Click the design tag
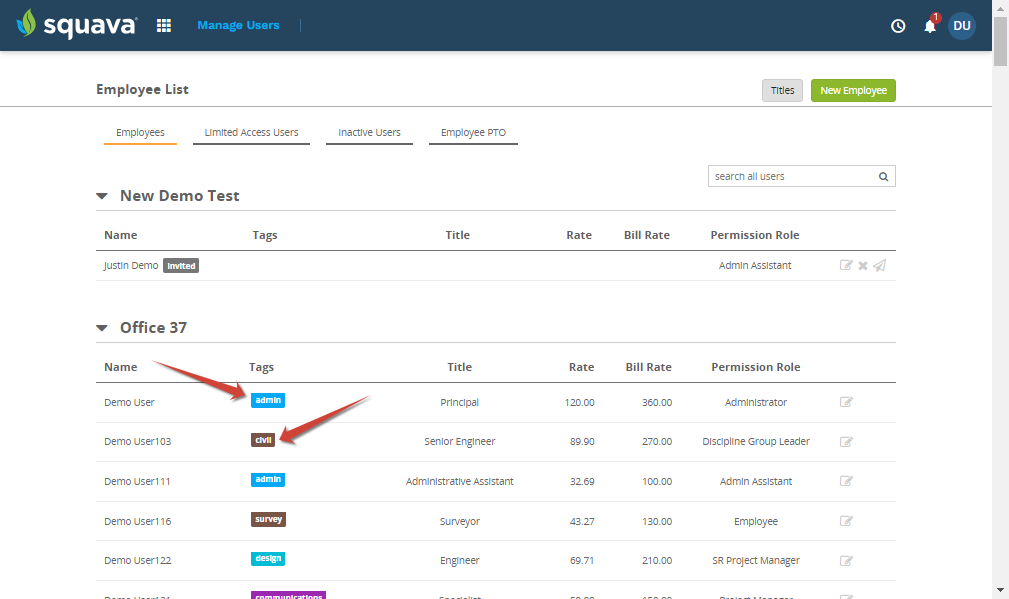1009x599 pixels. tap(268, 558)
